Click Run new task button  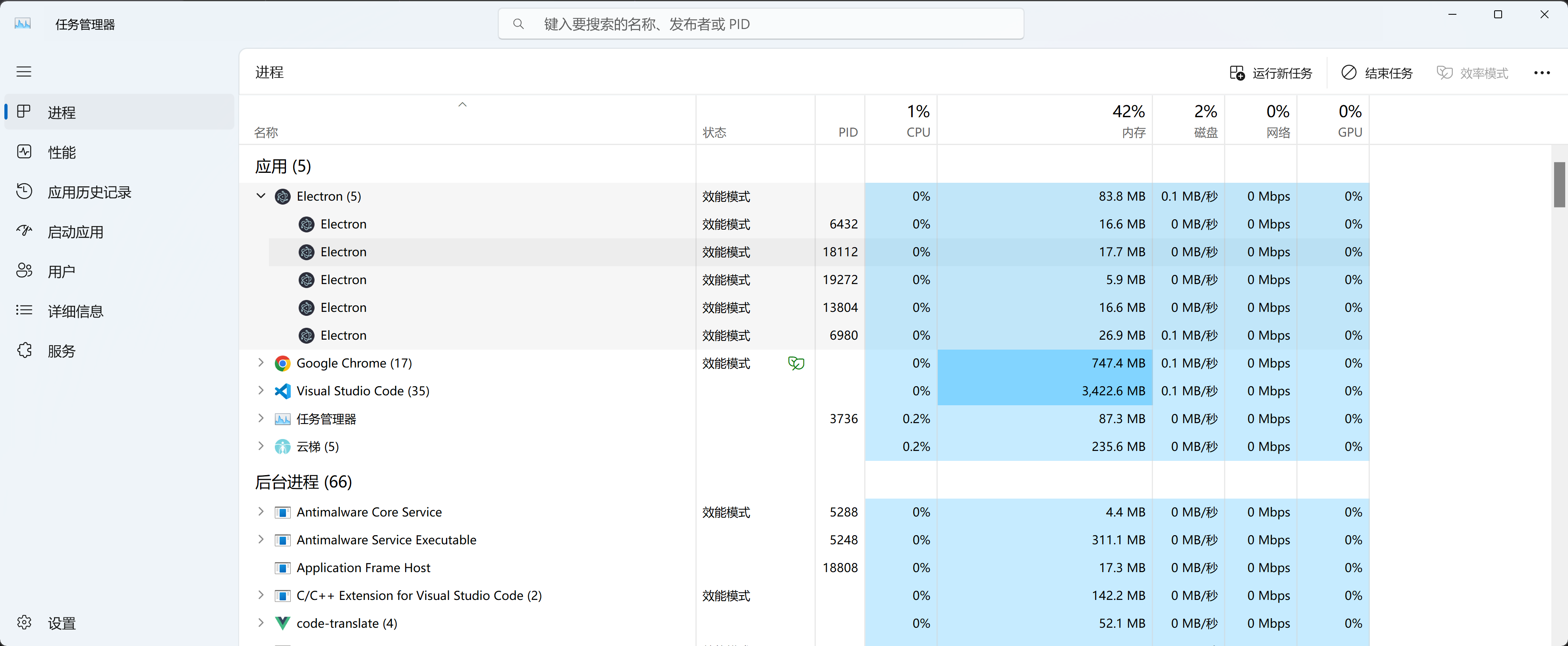tap(1271, 73)
